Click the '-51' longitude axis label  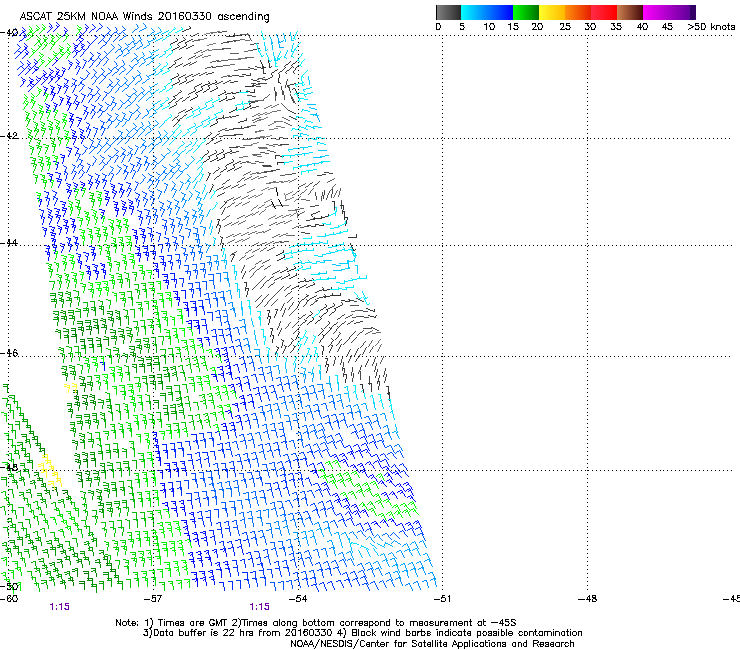click(x=442, y=599)
